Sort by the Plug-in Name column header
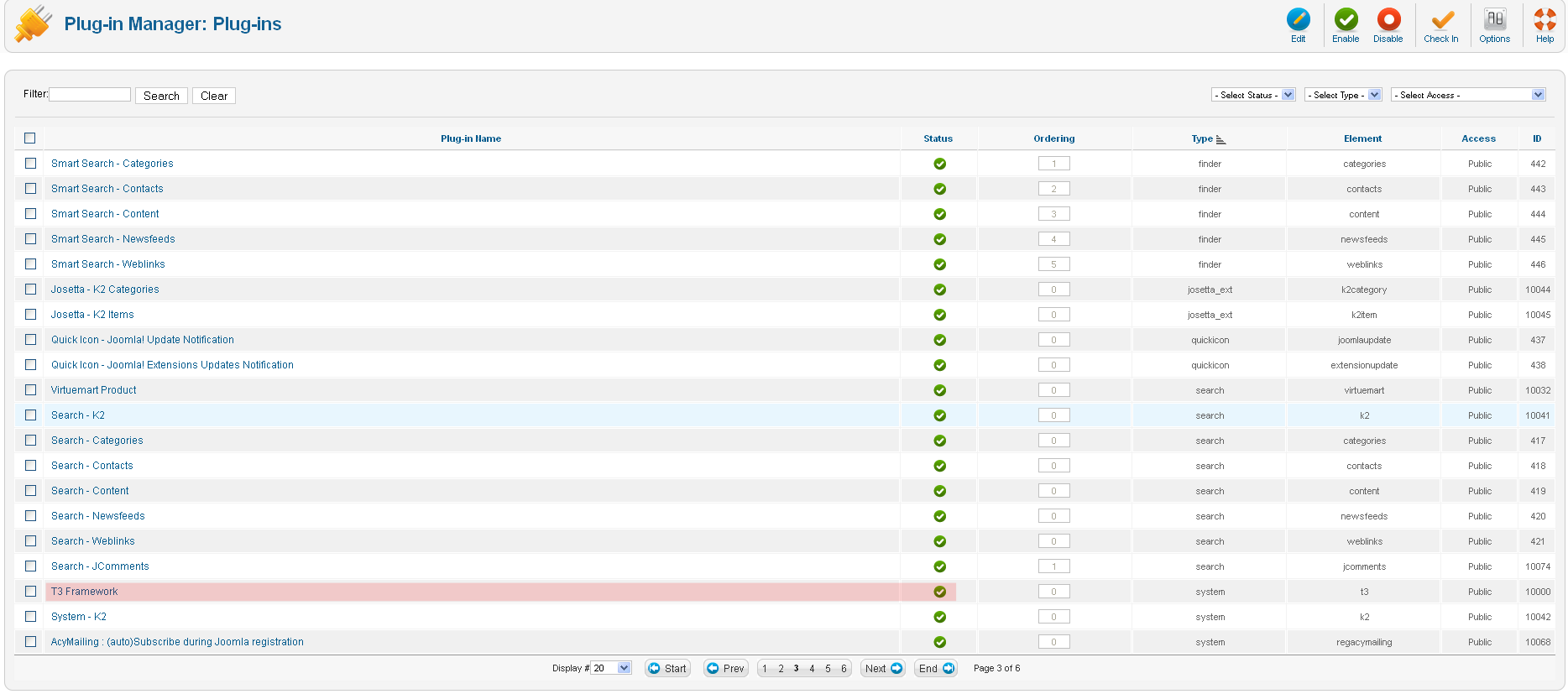The height and width of the screenshot is (694, 1568). point(471,138)
